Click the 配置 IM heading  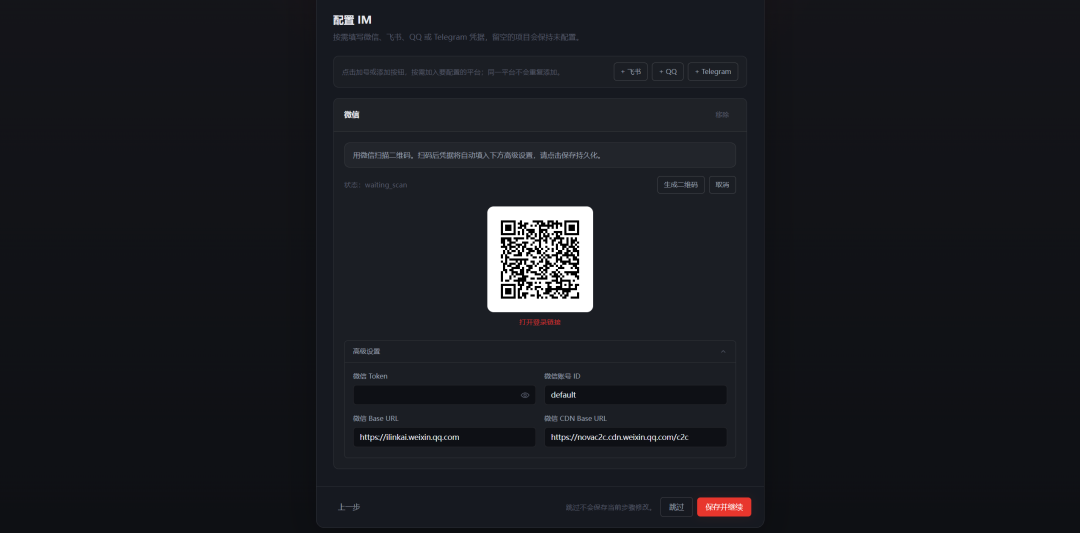click(x=352, y=20)
